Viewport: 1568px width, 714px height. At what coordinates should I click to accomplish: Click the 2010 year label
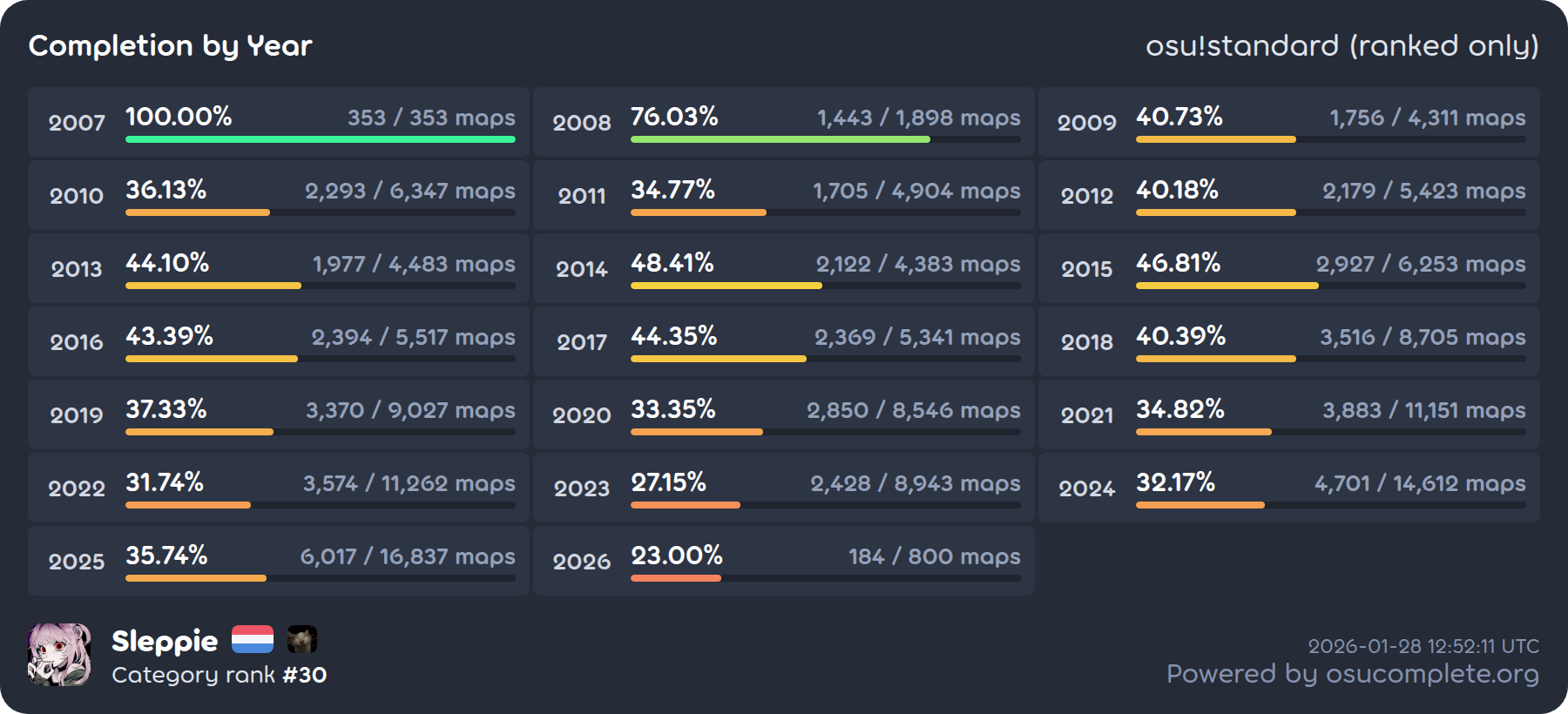(x=77, y=196)
